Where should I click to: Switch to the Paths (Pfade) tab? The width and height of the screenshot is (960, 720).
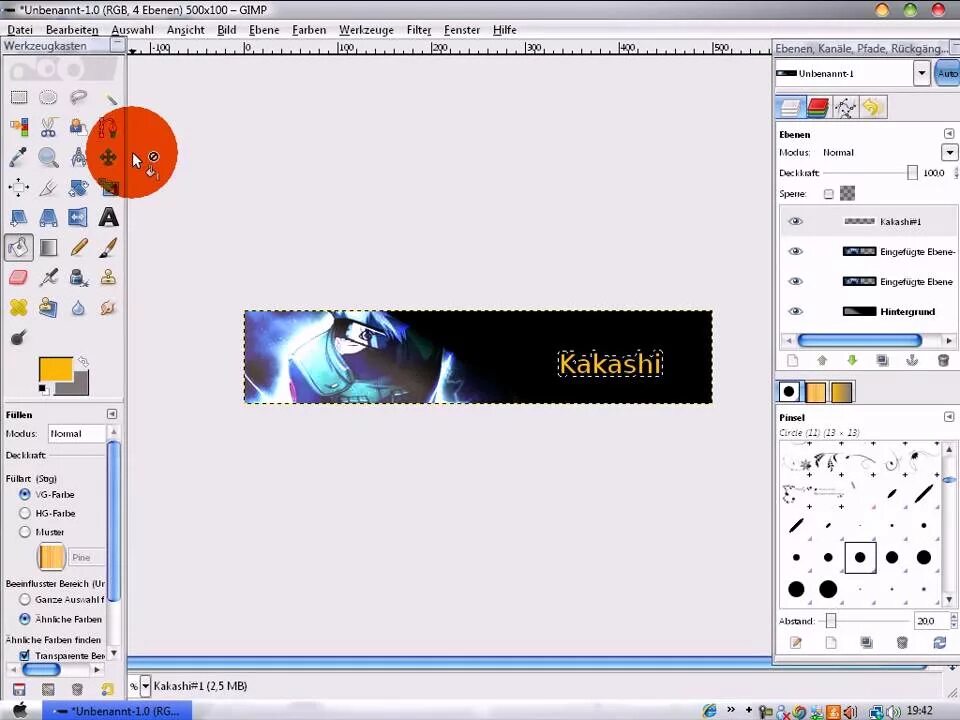(x=846, y=108)
